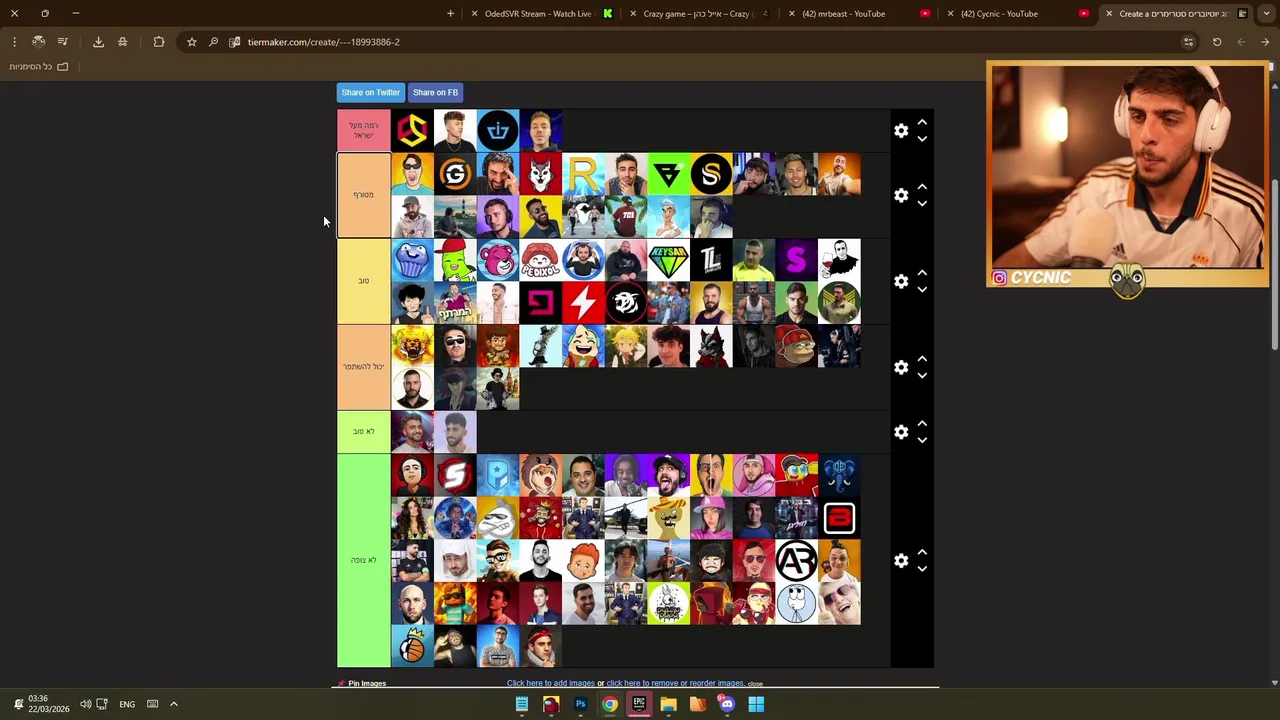Bookmark this page with star icon
Viewport: 1280px width, 720px height.
(x=192, y=42)
